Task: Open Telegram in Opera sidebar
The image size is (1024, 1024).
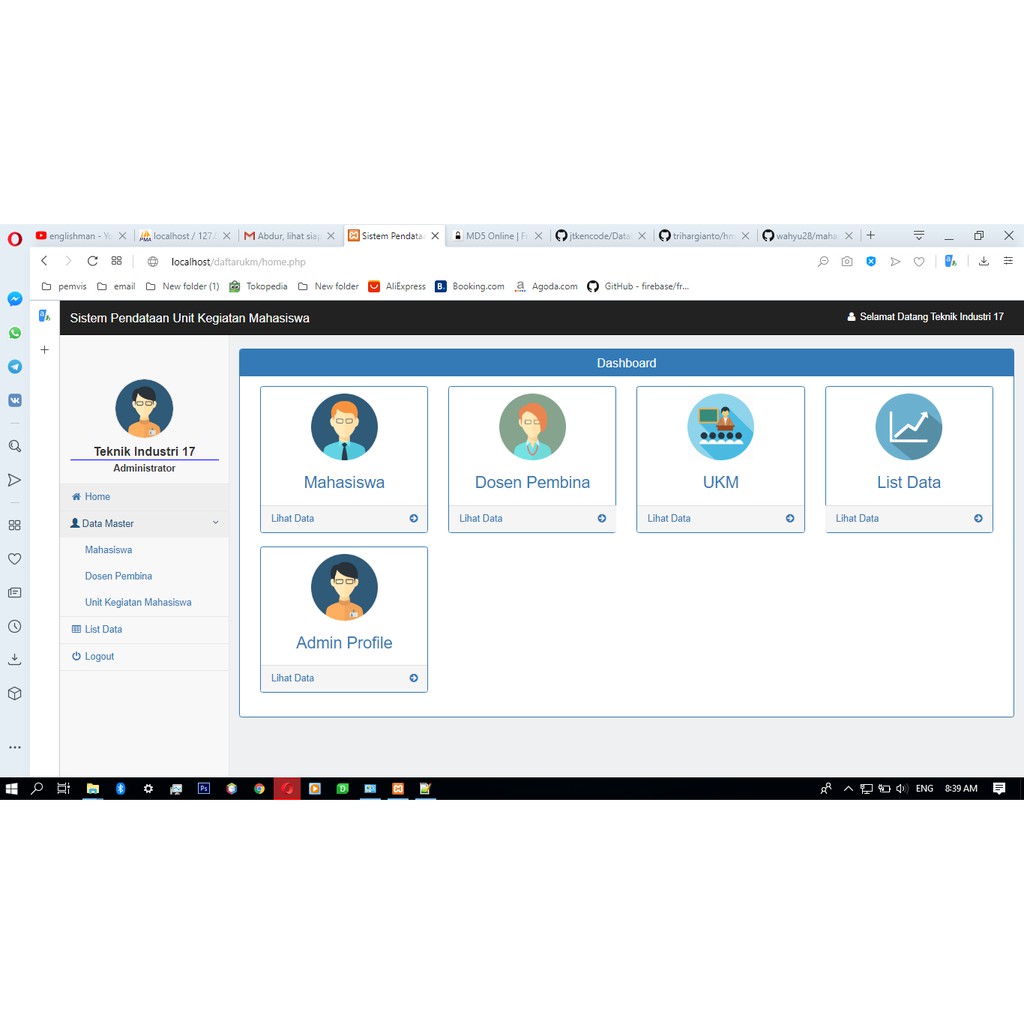Action: 15,366
